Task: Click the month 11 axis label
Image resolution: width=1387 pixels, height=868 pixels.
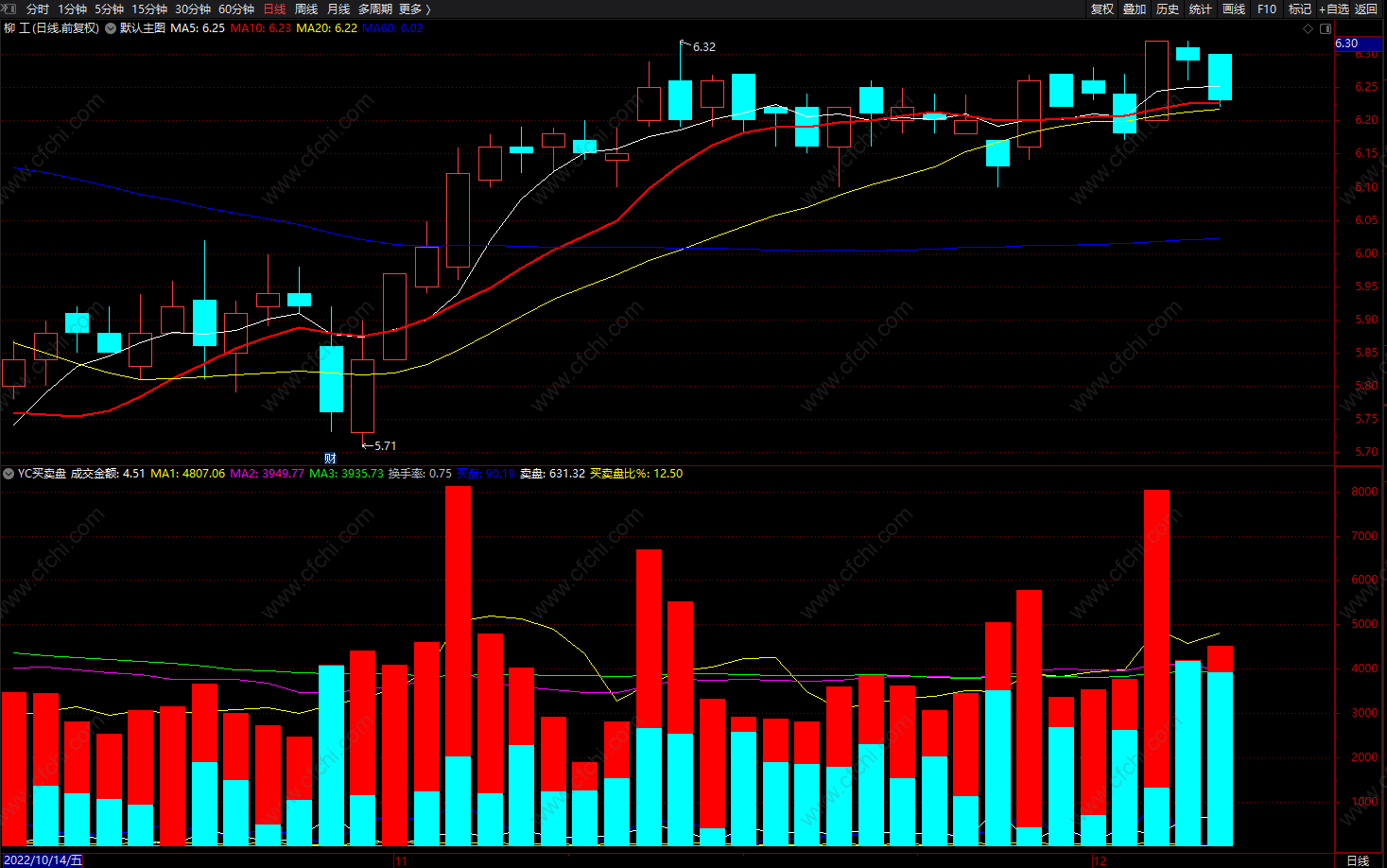Action: [x=401, y=860]
